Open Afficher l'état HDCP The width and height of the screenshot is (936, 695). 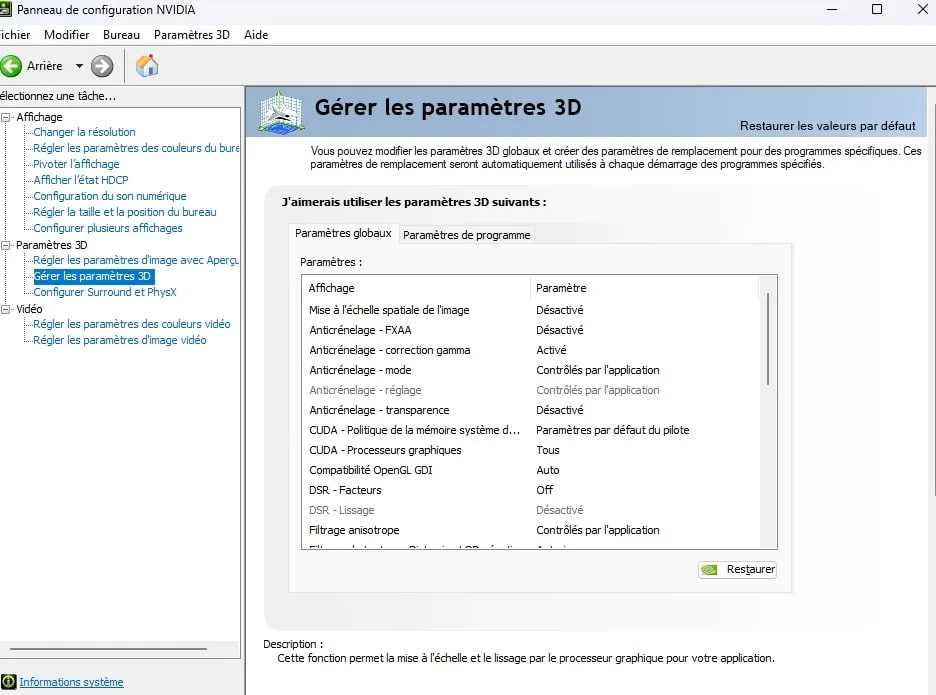point(81,180)
